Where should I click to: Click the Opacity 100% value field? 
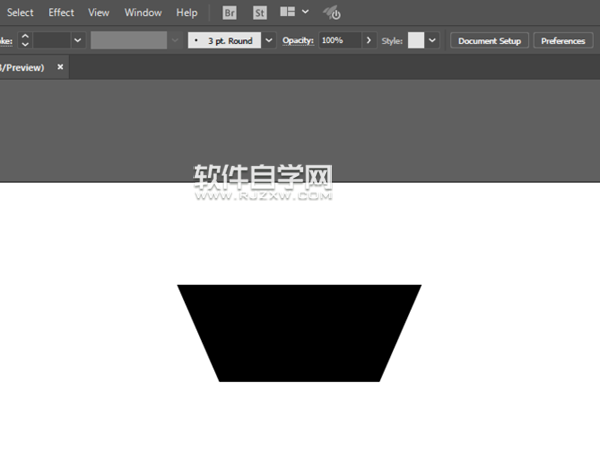340,40
